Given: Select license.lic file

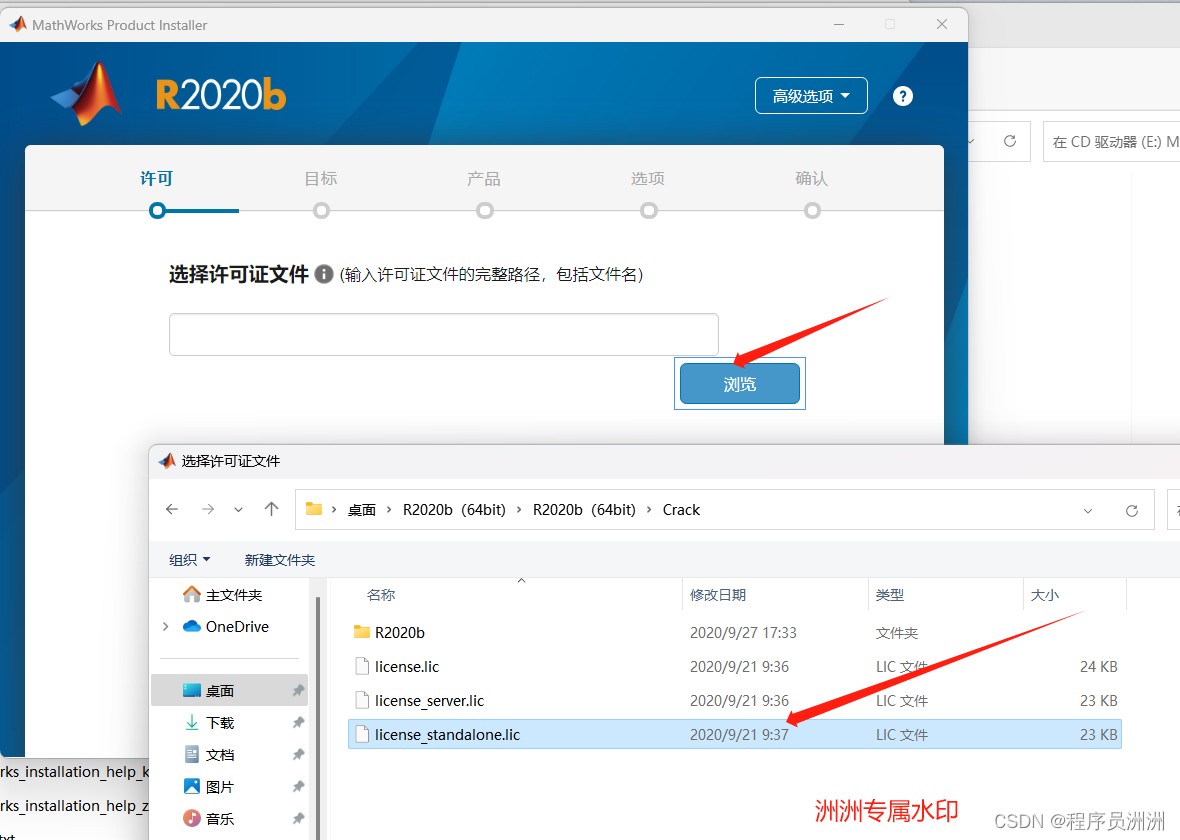Looking at the screenshot, I should [x=734, y=666].
